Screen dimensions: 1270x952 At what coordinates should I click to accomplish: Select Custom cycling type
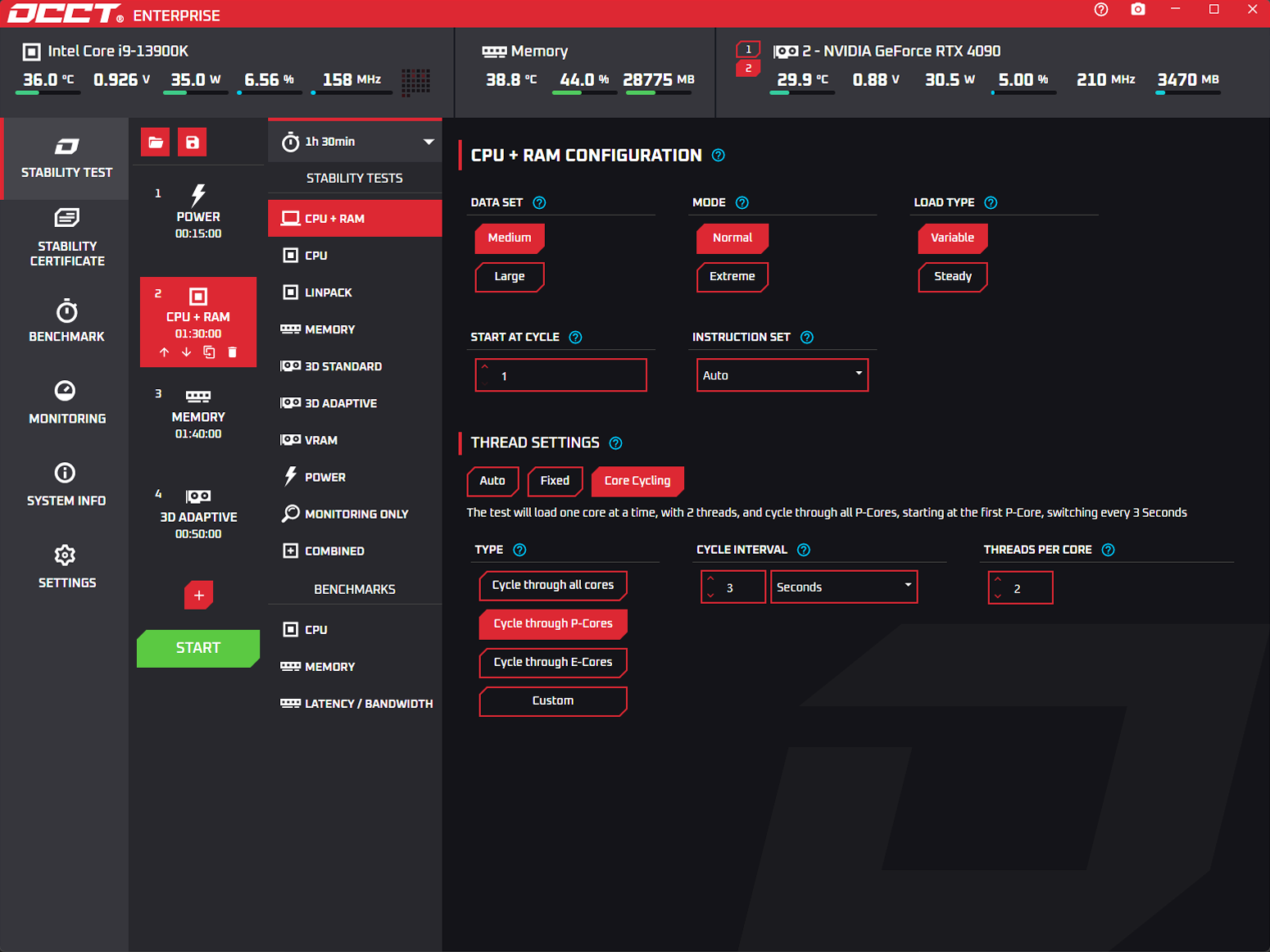click(553, 701)
